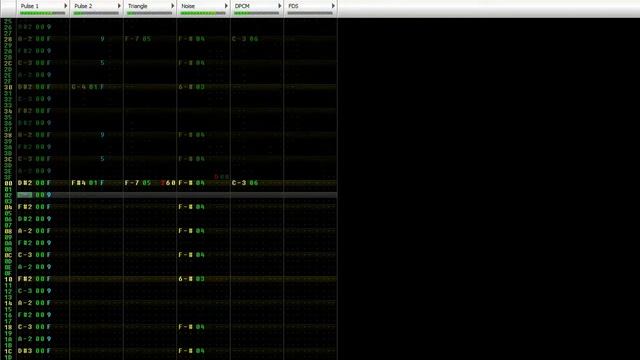Select Noise F-# 04 in row 1C

coord(191,351)
